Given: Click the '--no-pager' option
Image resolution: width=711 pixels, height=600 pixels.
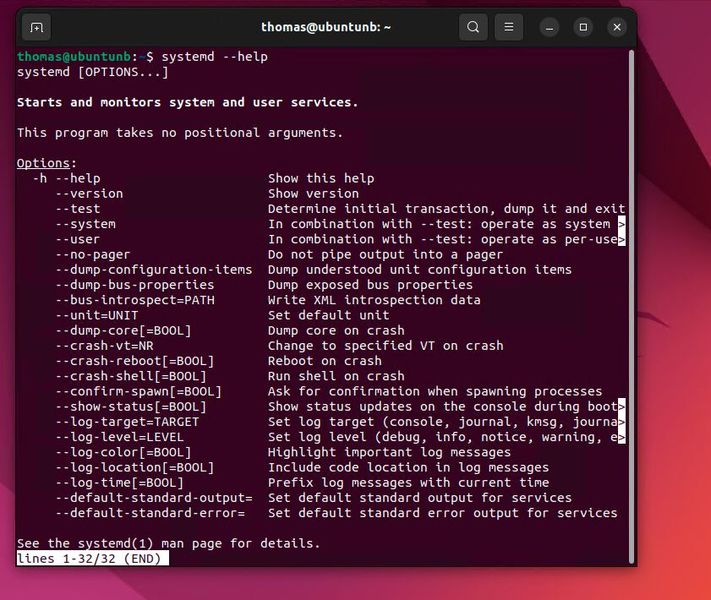Looking at the screenshot, I should (x=93, y=255).
